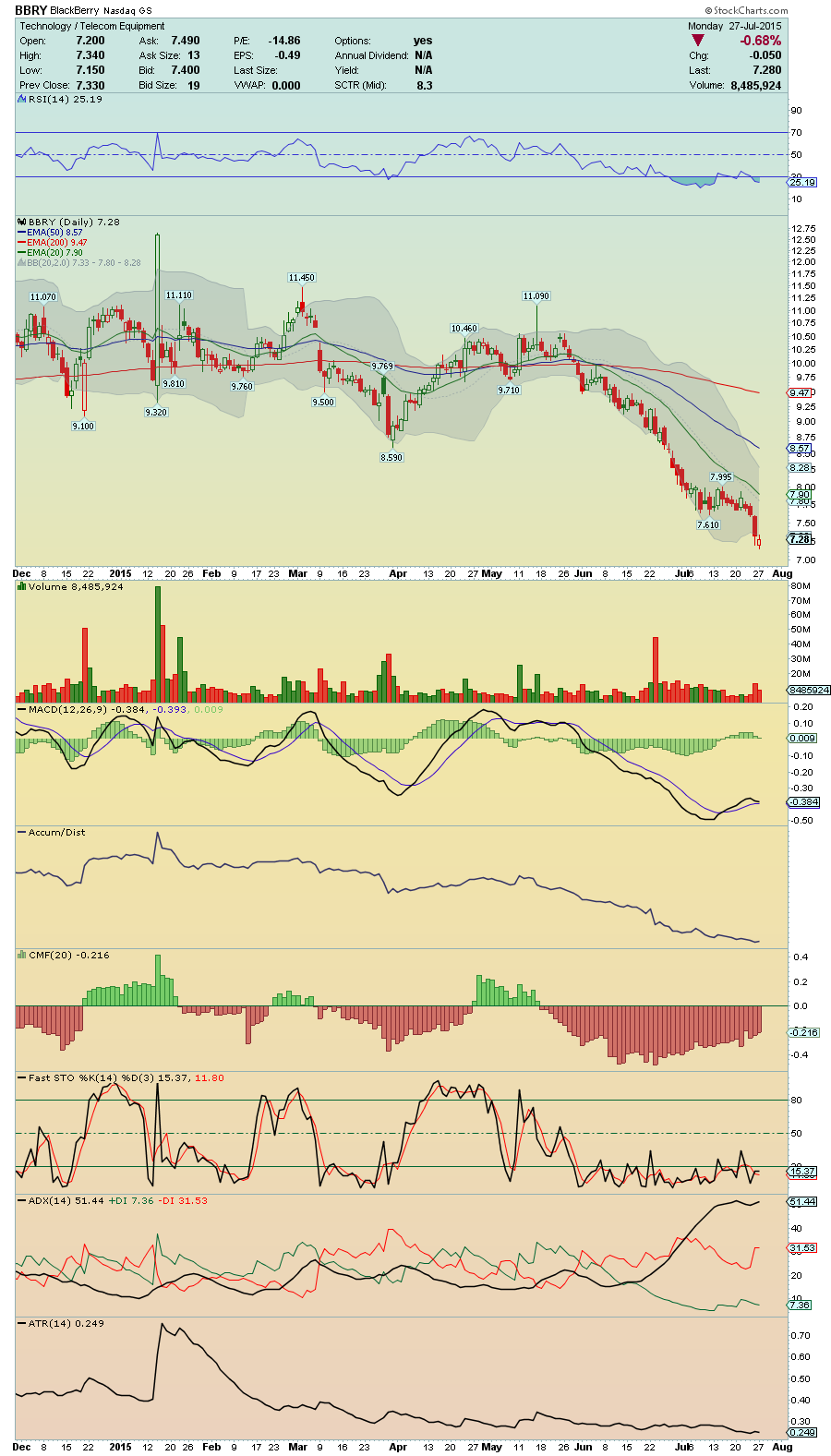
Task: Click the 'ADX(14) 51.44' panel label
Action: pyautogui.click(x=66, y=1200)
